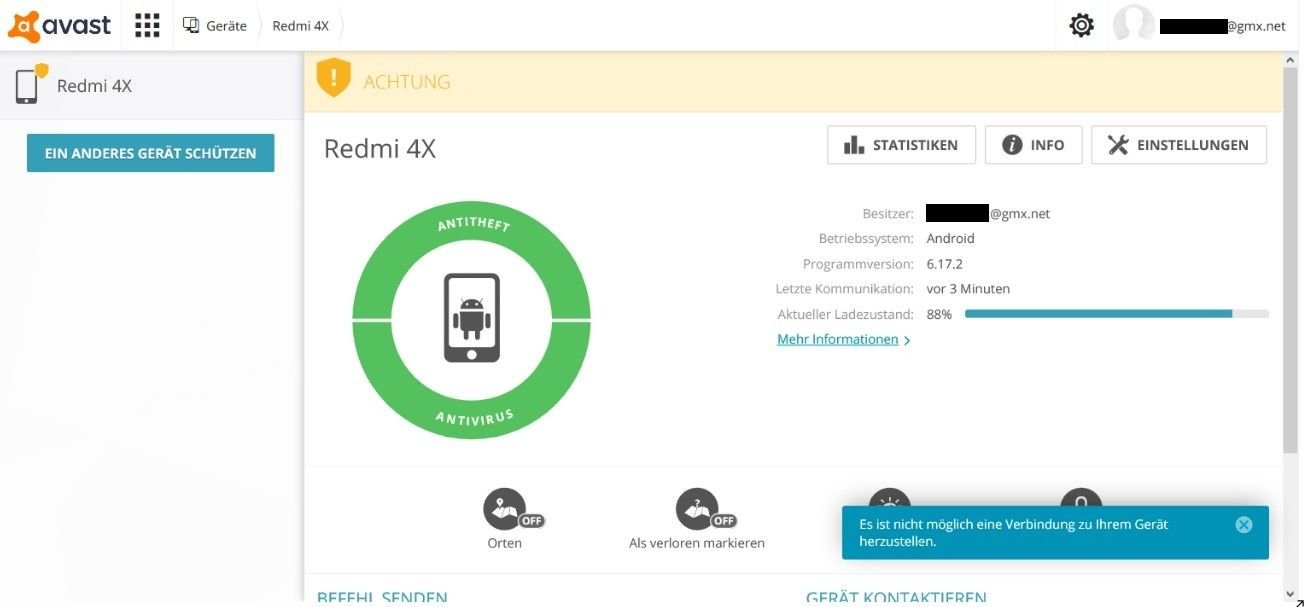Screen dimensions: 1305x607
Task: Click the Betriebssystem value Android
Action: pyautogui.click(x=950, y=239)
